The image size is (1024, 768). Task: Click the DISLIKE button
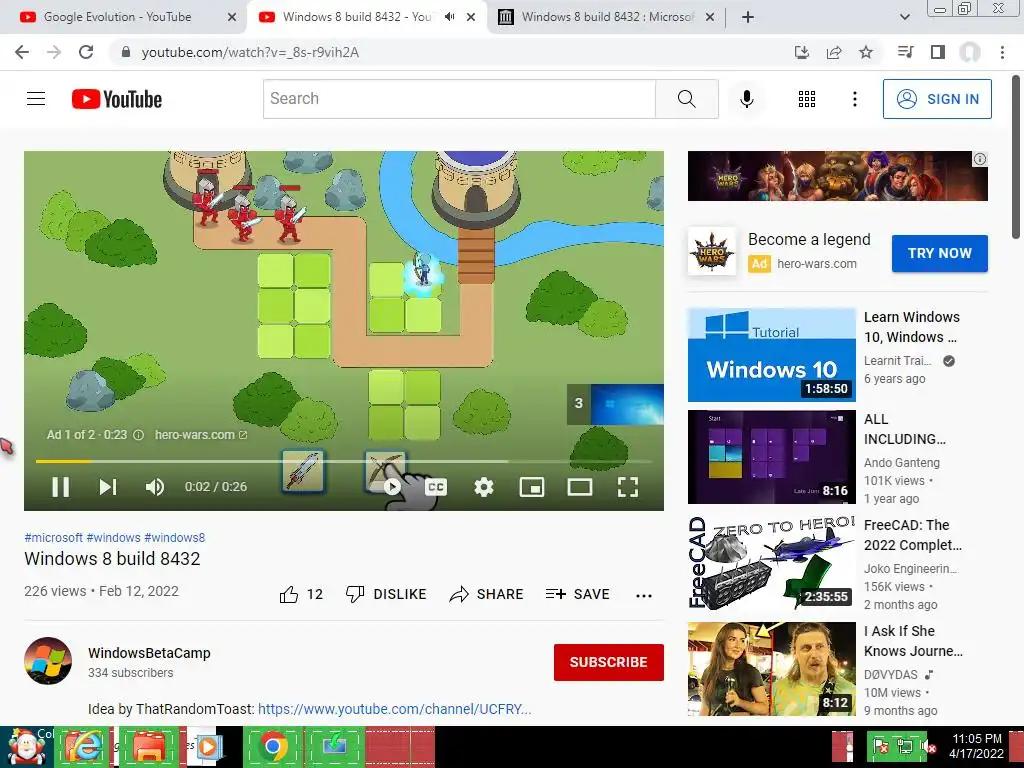click(386, 594)
